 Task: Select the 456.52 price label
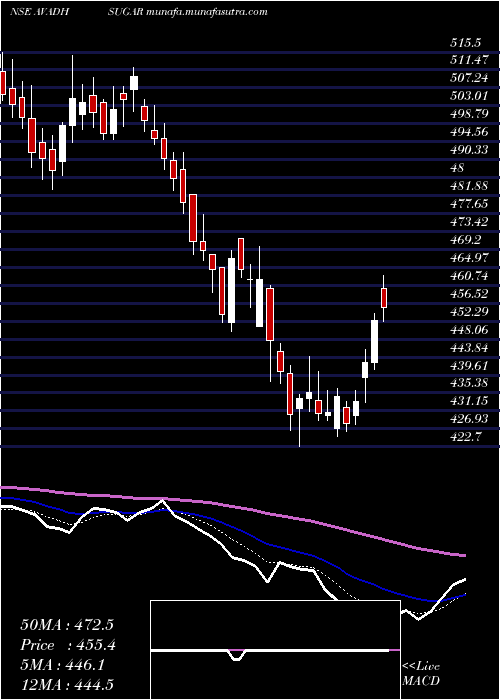(469, 294)
